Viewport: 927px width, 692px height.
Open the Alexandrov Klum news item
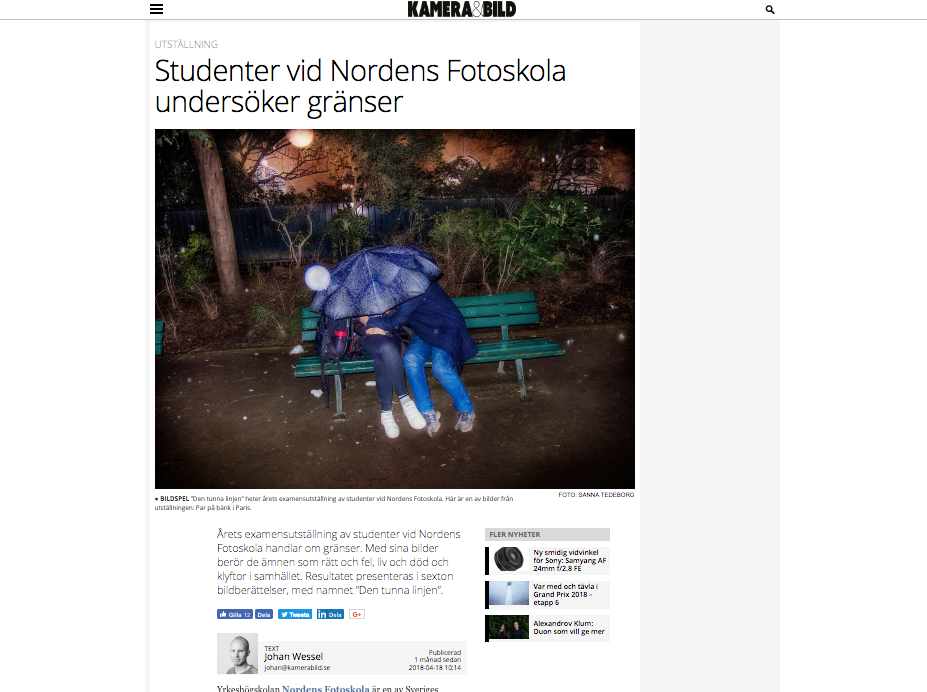[569, 628]
